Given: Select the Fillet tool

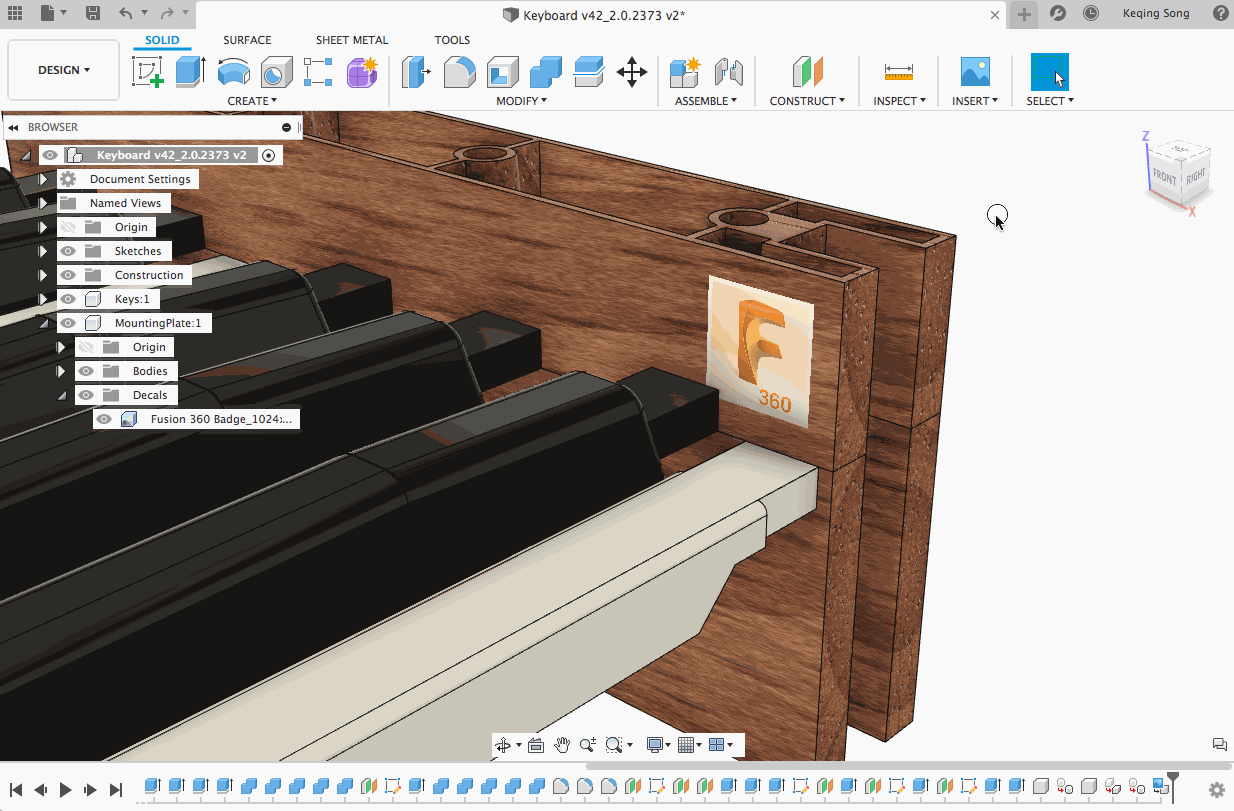Looking at the screenshot, I should click(459, 72).
